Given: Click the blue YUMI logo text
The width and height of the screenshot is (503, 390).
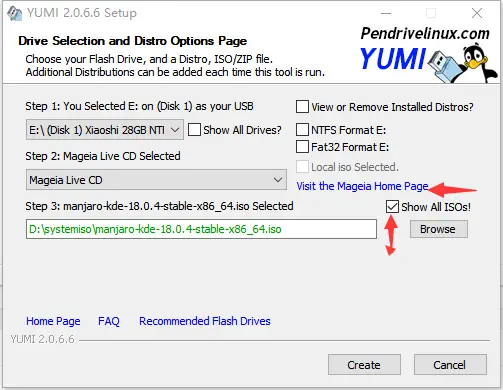Looking at the screenshot, I should pyautogui.click(x=393, y=59).
